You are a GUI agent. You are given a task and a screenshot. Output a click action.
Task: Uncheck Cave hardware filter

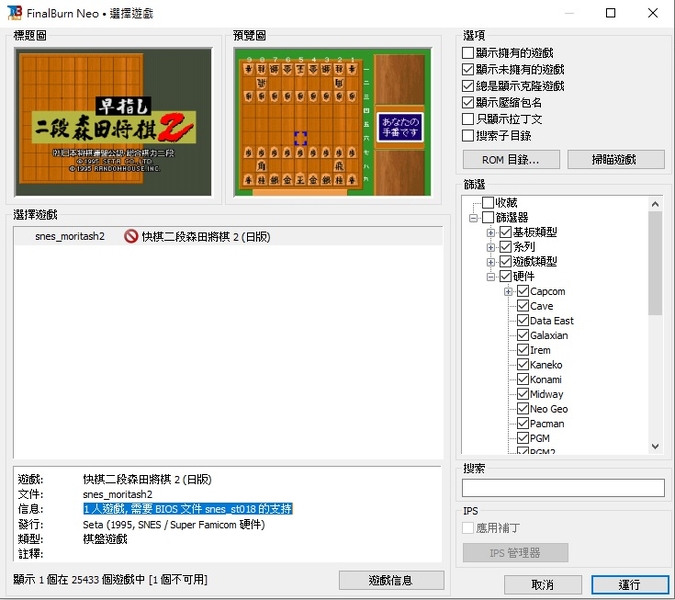(x=523, y=306)
